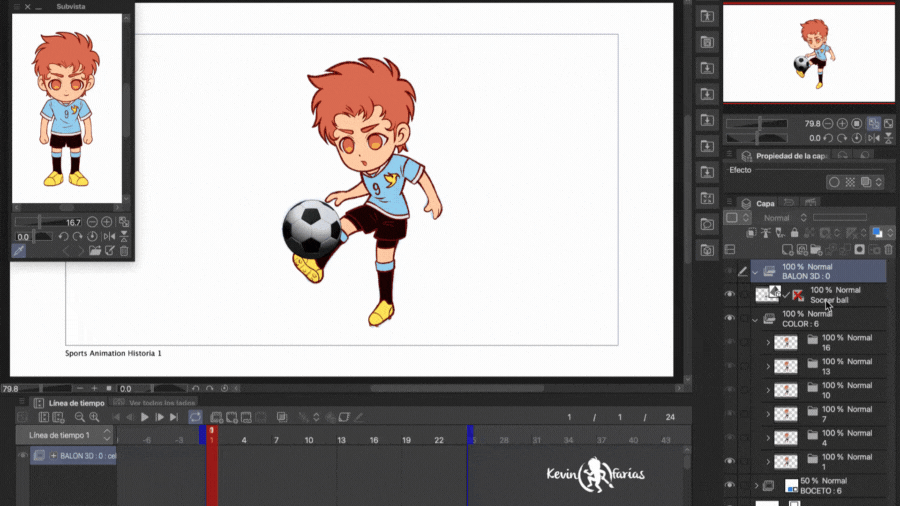Reset rotation in the Navigator panel
The height and width of the screenshot is (506, 900).
[856, 138]
